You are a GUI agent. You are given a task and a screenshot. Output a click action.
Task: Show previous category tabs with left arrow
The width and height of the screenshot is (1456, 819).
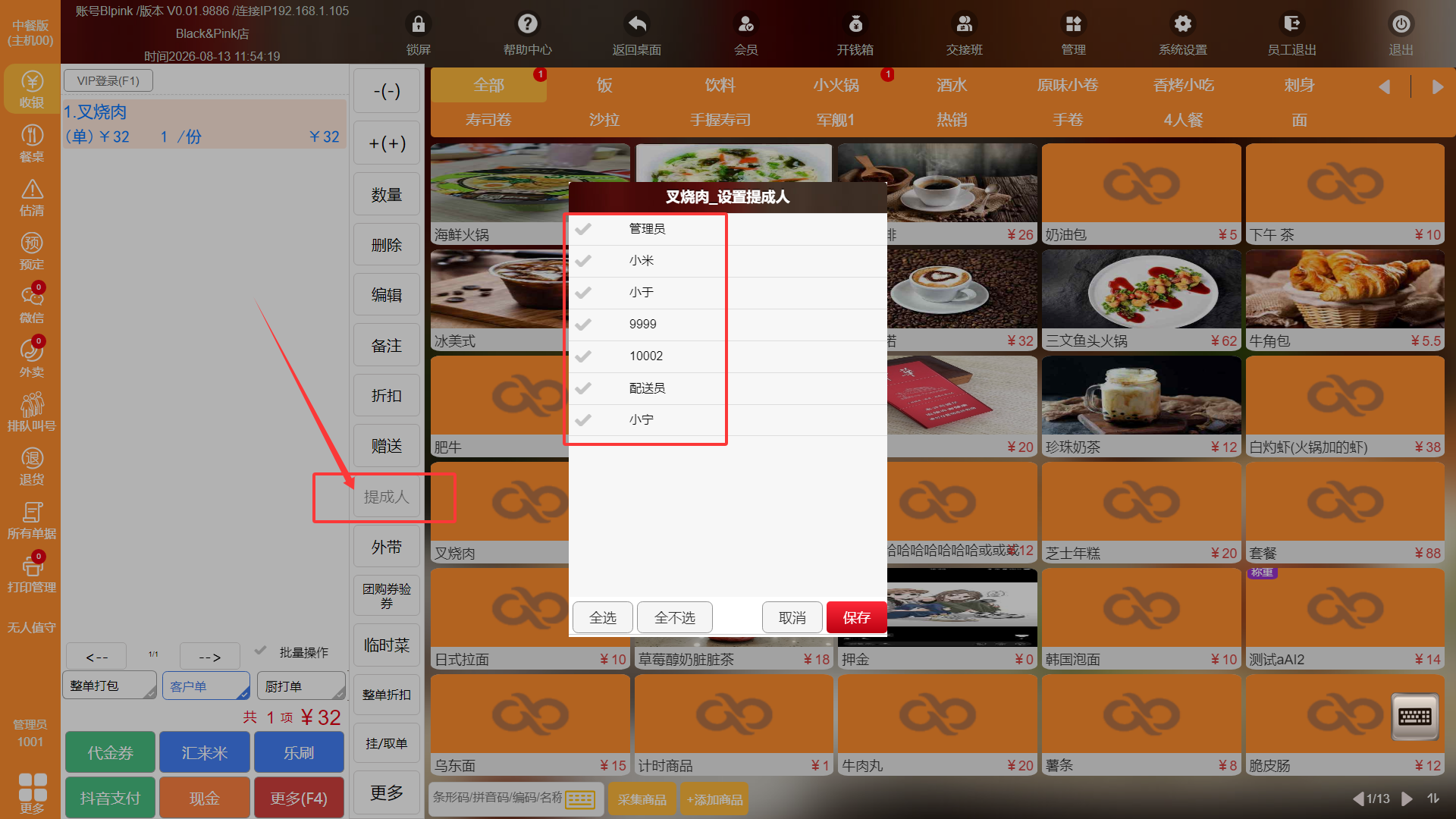coord(1385,86)
